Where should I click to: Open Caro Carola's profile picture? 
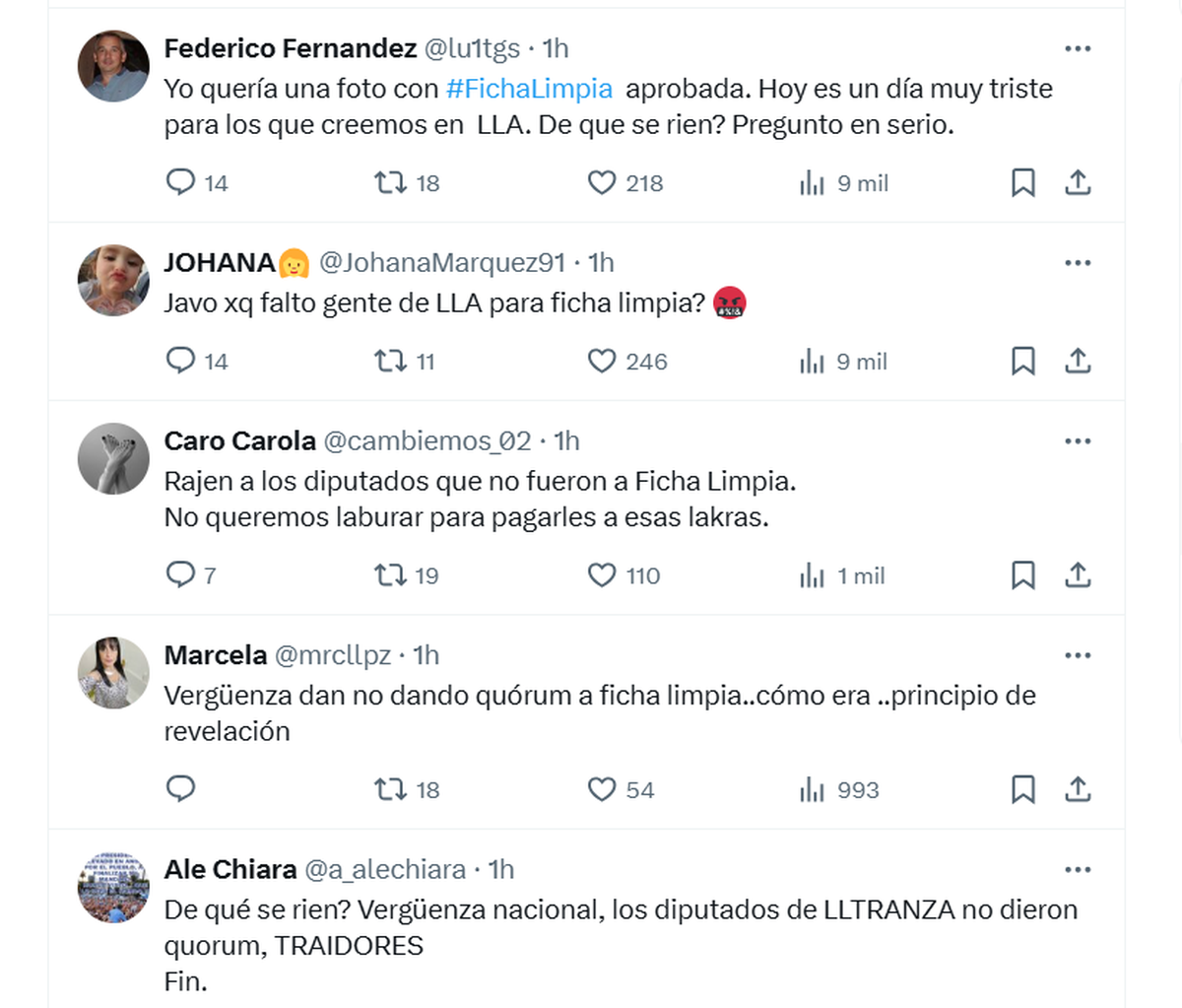click(113, 459)
